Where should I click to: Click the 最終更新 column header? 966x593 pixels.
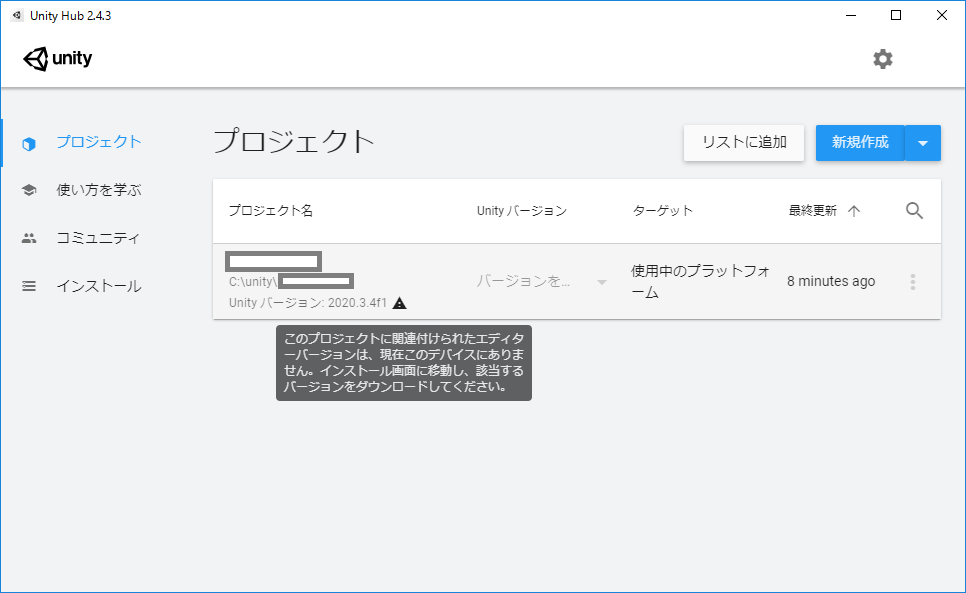(x=813, y=211)
